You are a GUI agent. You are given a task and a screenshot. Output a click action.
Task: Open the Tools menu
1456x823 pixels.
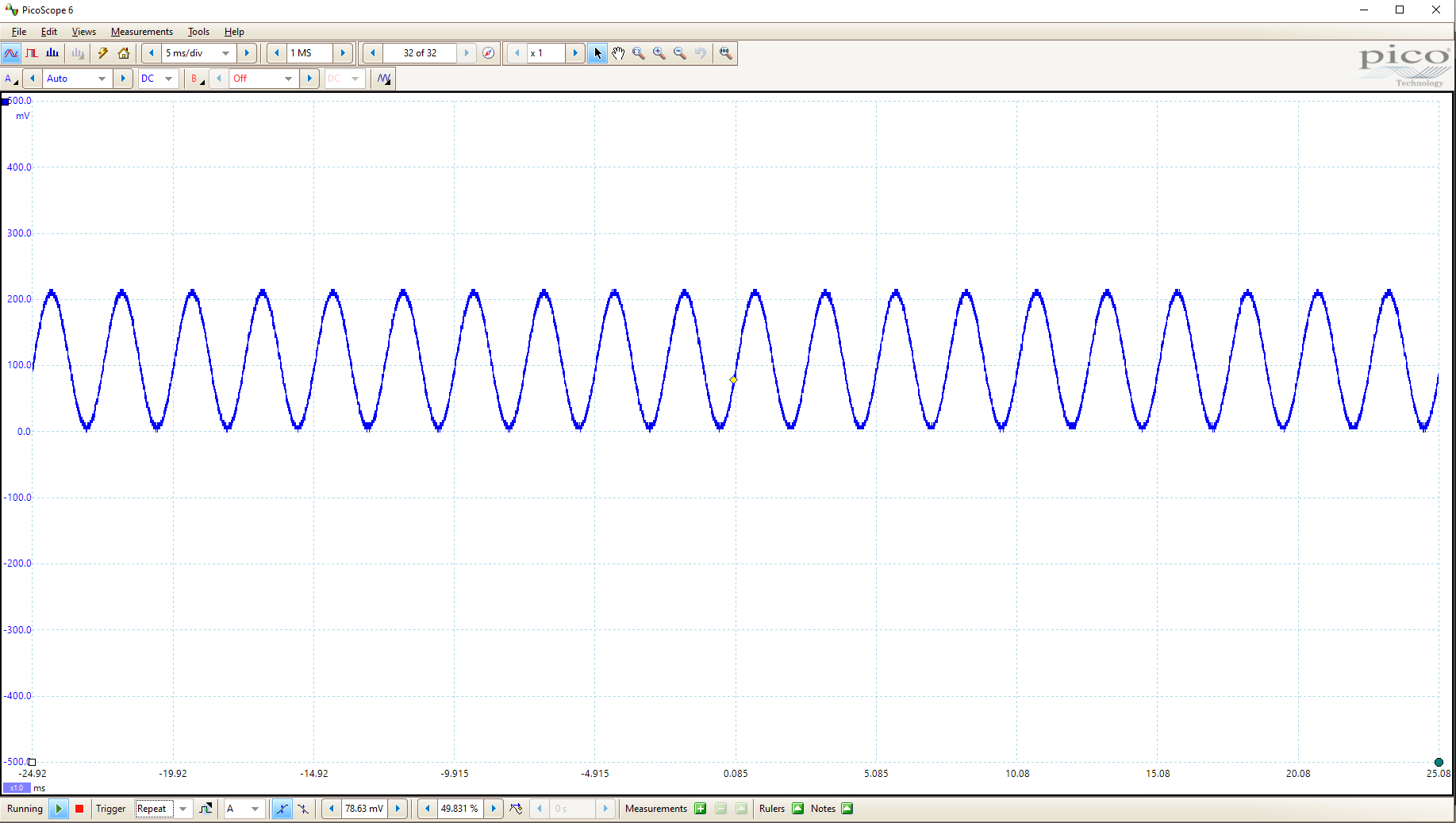198,32
